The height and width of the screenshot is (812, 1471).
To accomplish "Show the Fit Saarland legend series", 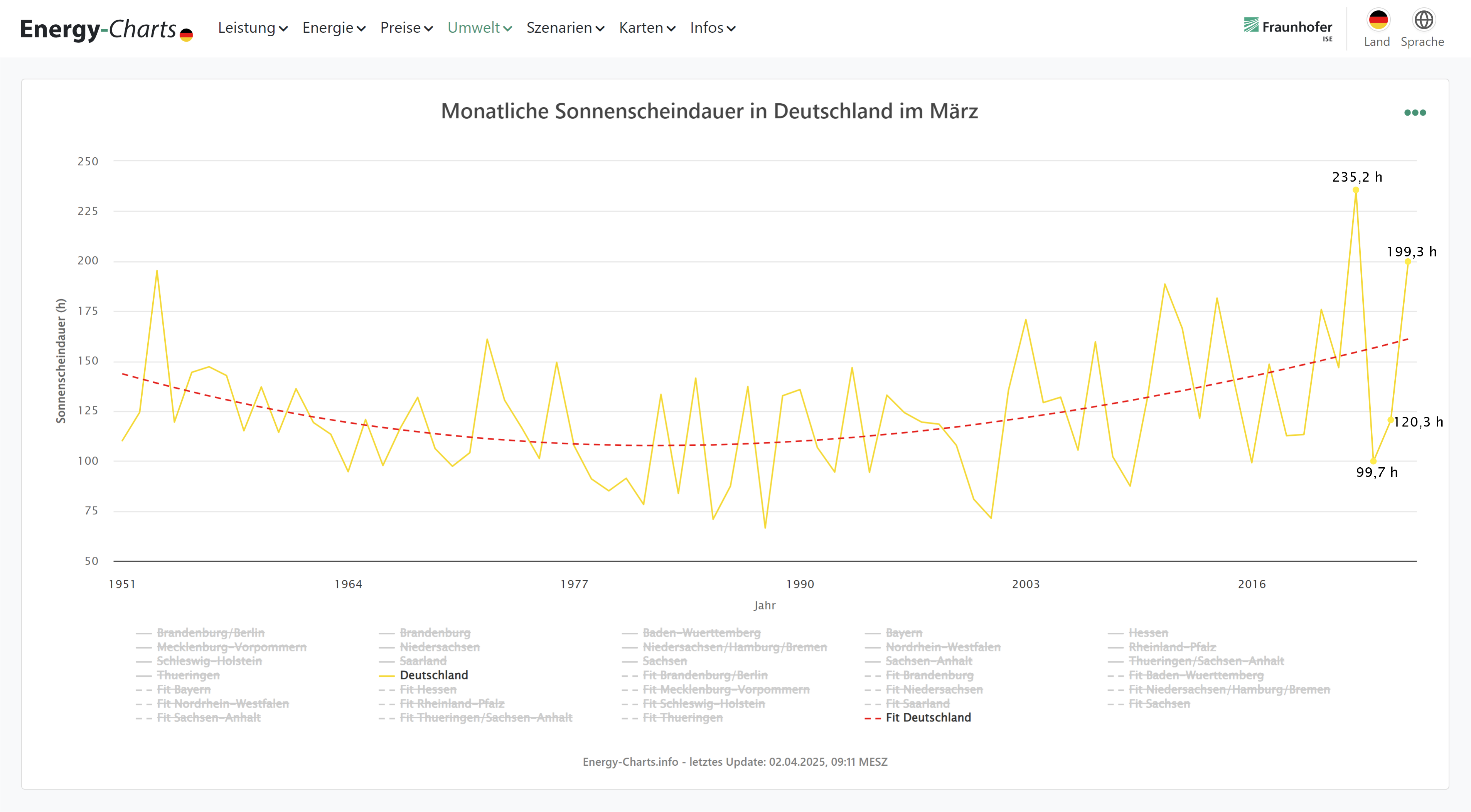I will [x=907, y=704].
